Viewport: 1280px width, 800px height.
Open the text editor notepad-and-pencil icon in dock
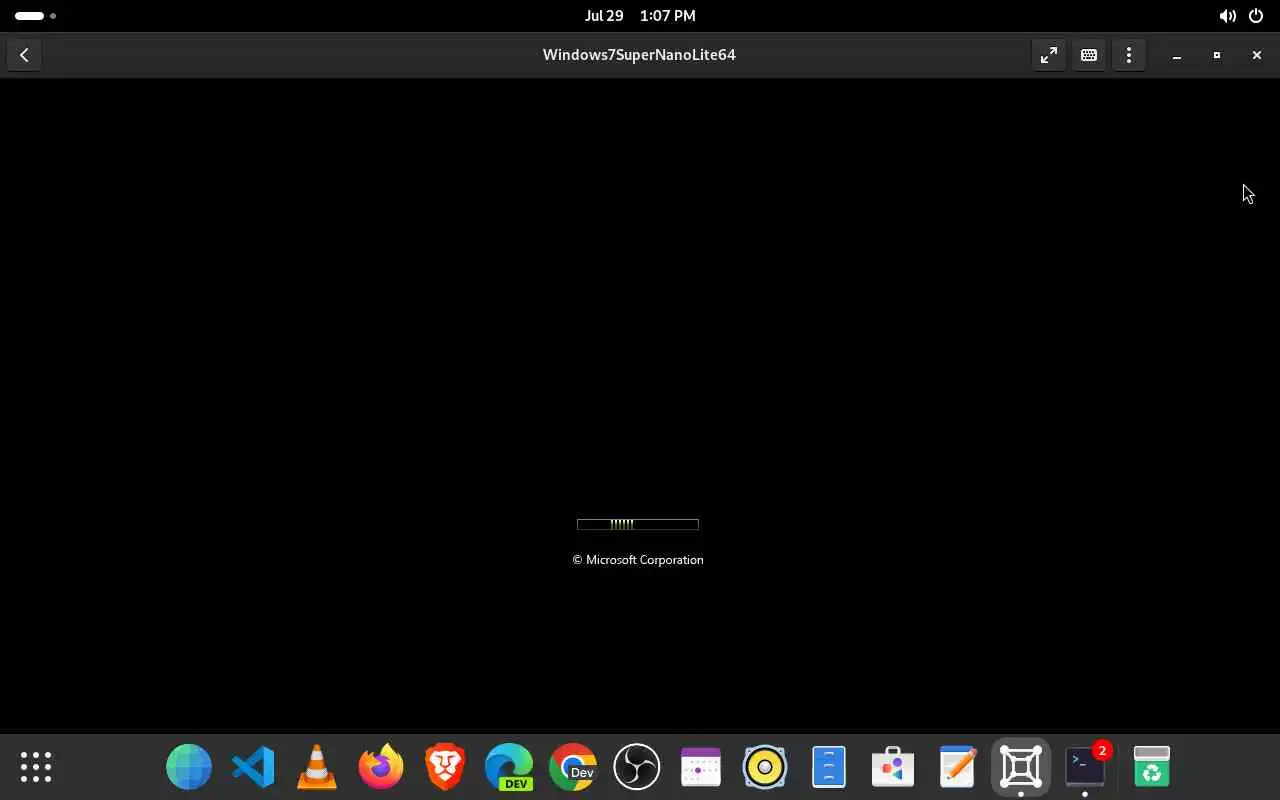click(x=957, y=767)
